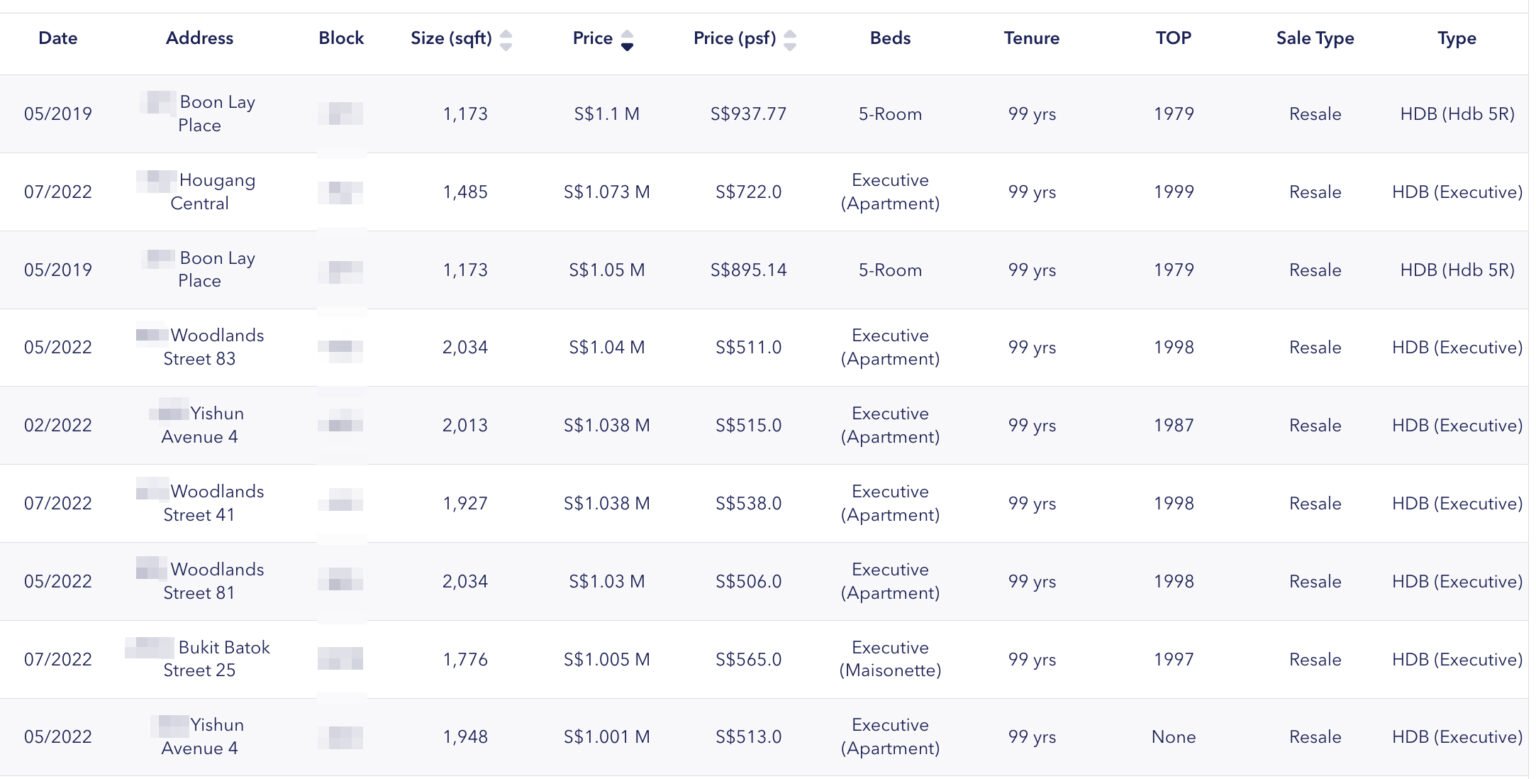Screen dimensions: 1536x779
Task: Click the Type column header
Action: tap(1456, 38)
